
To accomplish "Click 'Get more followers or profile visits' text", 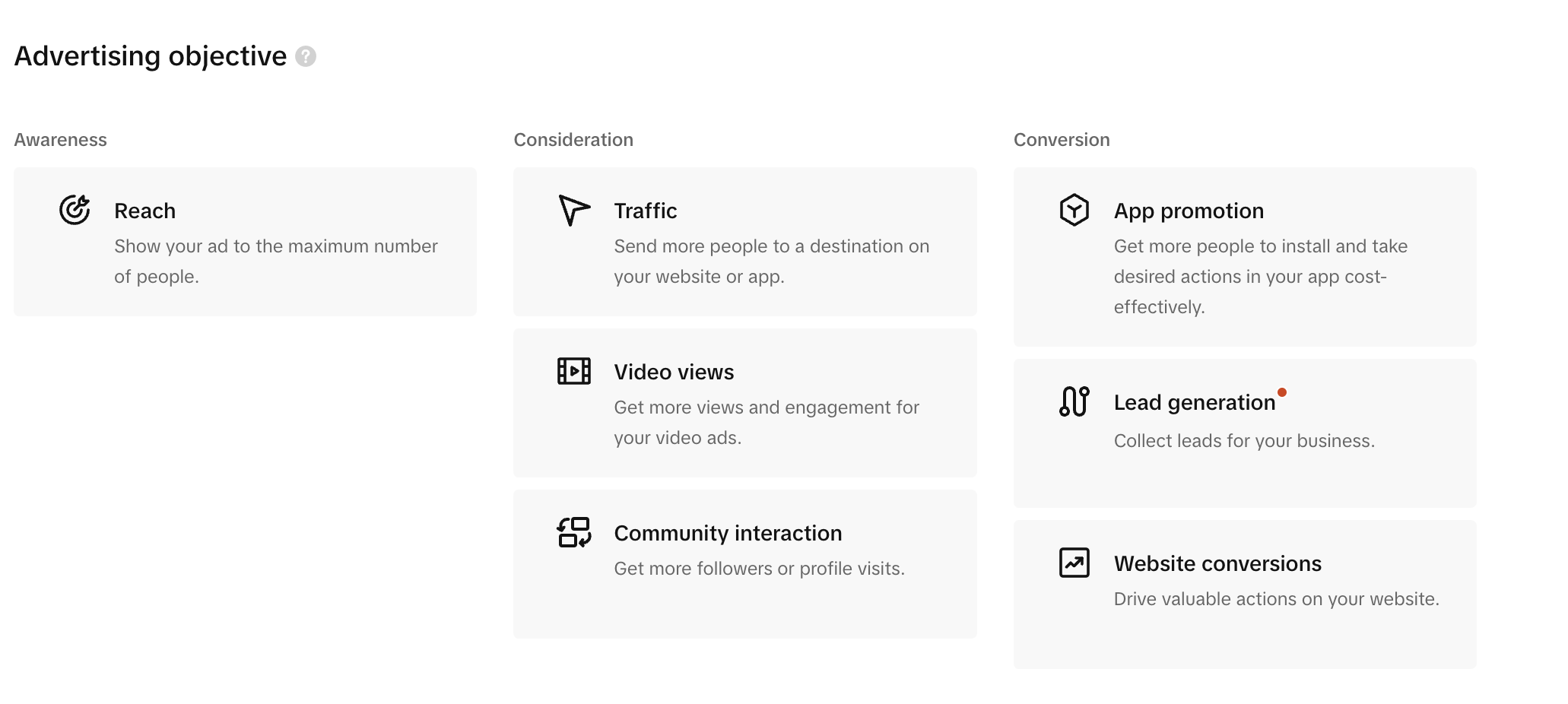I will click(759, 569).
